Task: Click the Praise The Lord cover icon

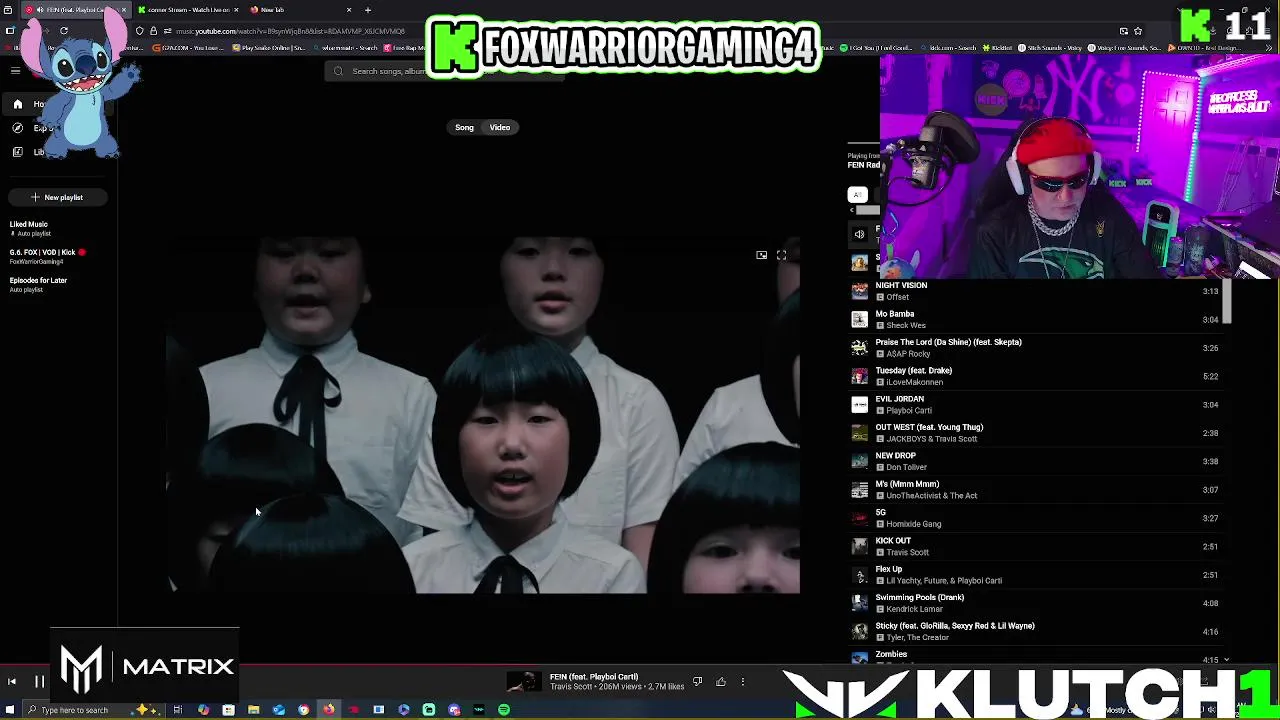Action: coord(859,348)
